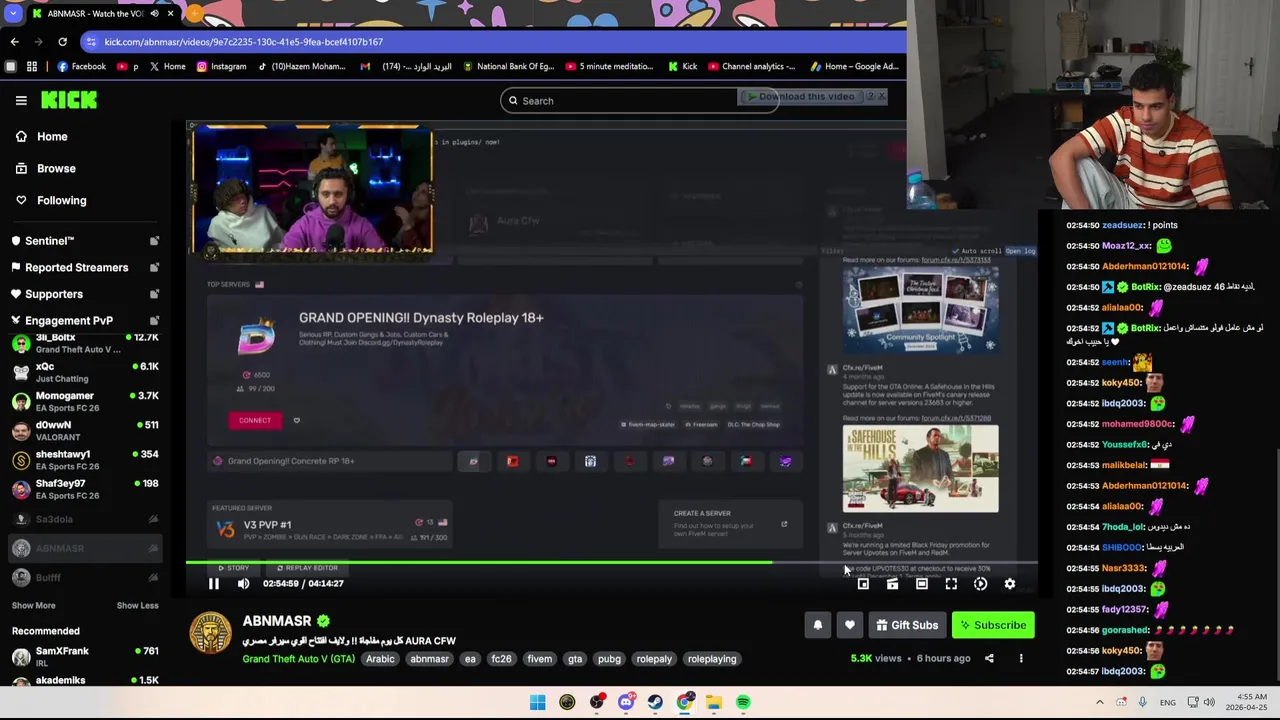Open Browse in Kick sidebar
Screen dimensions: 1280x720
(x=46, y=168)
